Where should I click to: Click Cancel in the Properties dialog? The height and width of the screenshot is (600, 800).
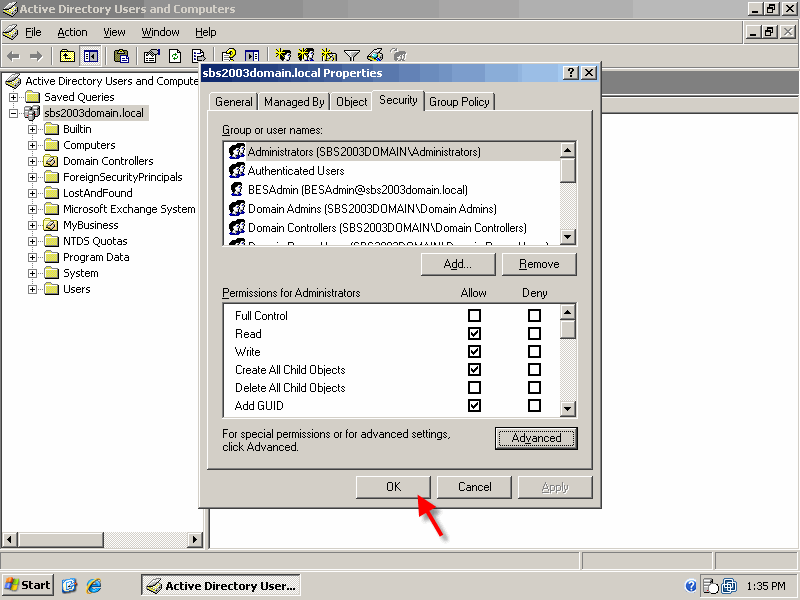474,487
